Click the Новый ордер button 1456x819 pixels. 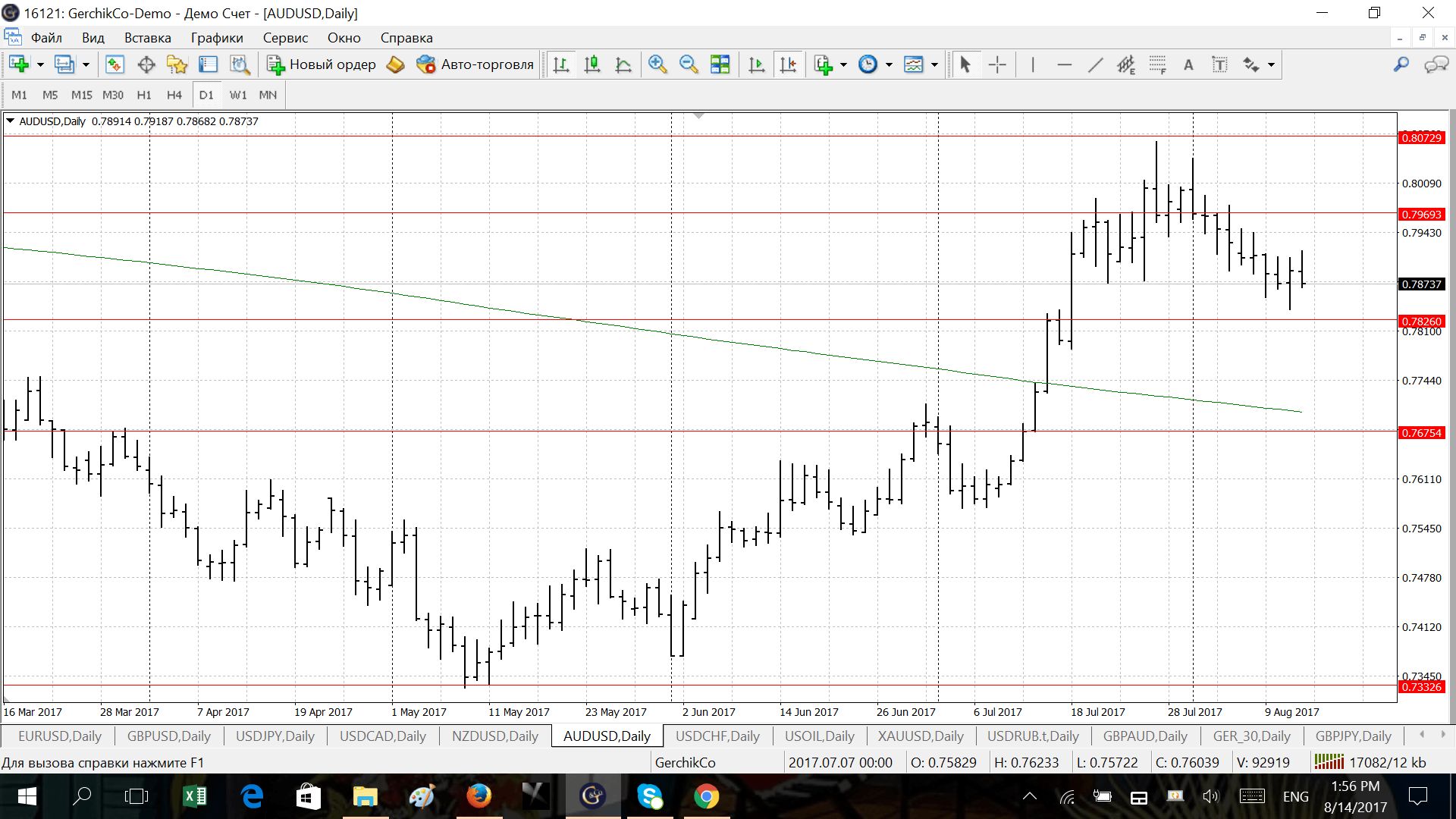322,64
